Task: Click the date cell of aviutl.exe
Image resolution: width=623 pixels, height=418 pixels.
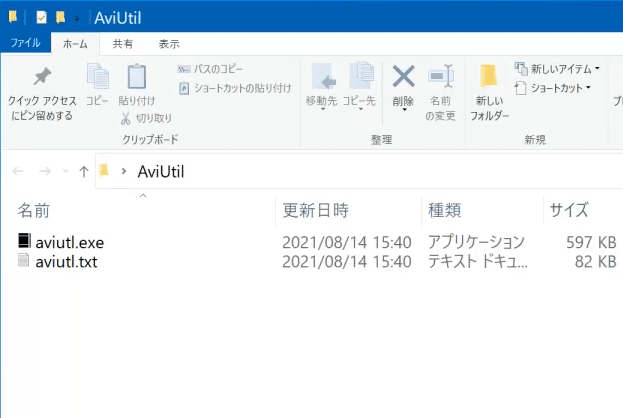Action: tap(346, 242)
